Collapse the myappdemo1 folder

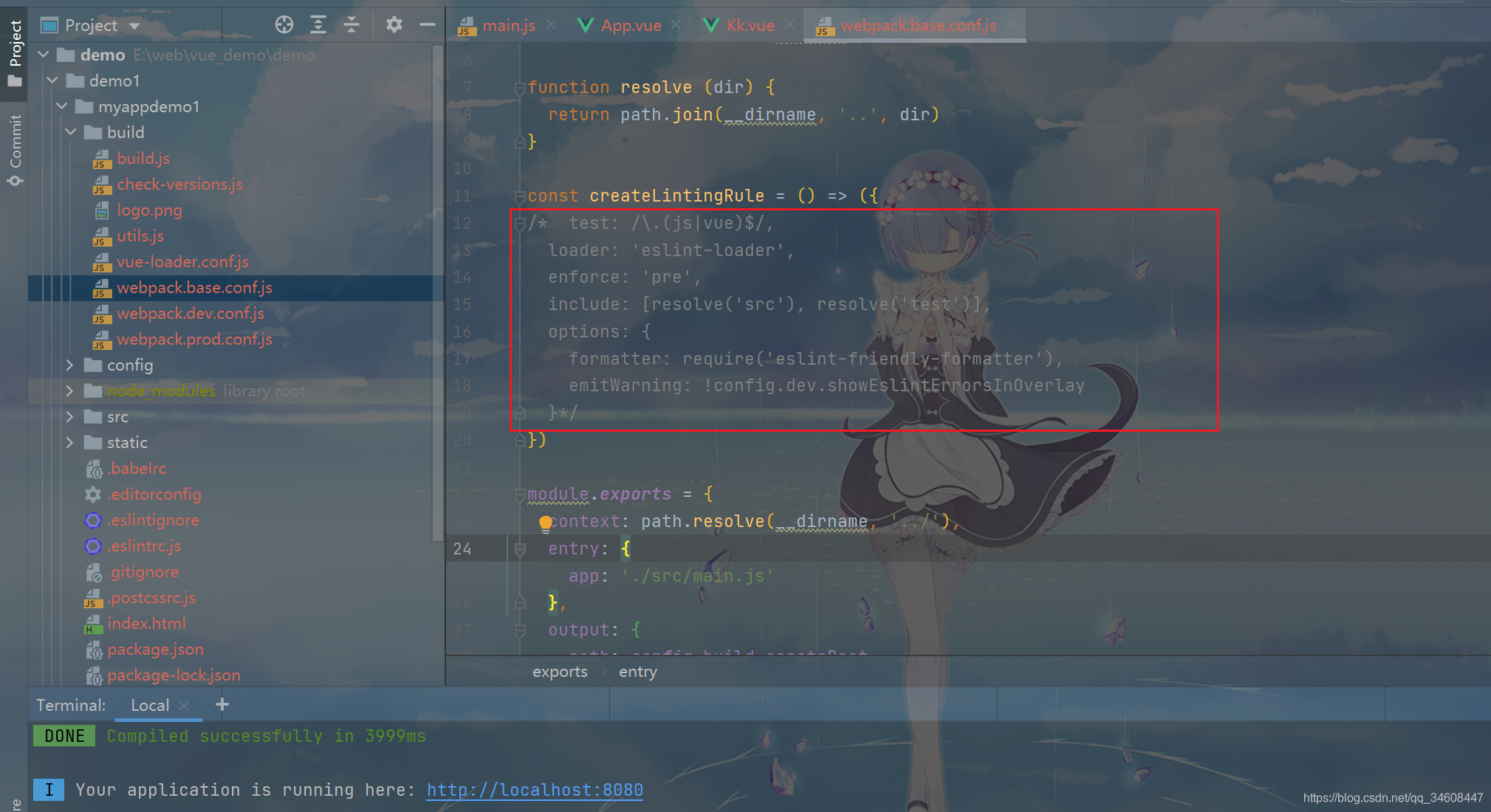(62, 106)
